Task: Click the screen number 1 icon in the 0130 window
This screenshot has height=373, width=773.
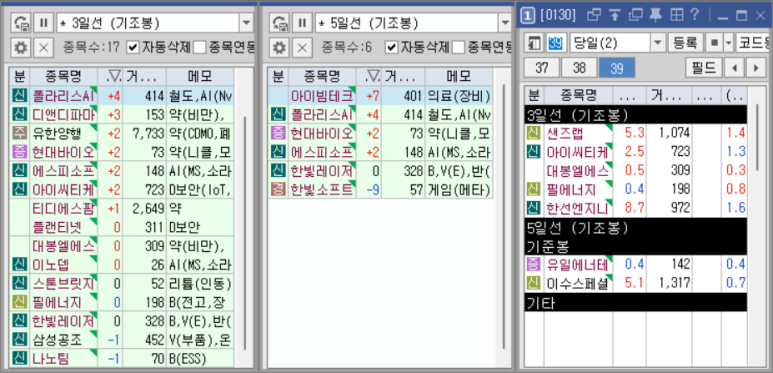Action: pos(527,16)
